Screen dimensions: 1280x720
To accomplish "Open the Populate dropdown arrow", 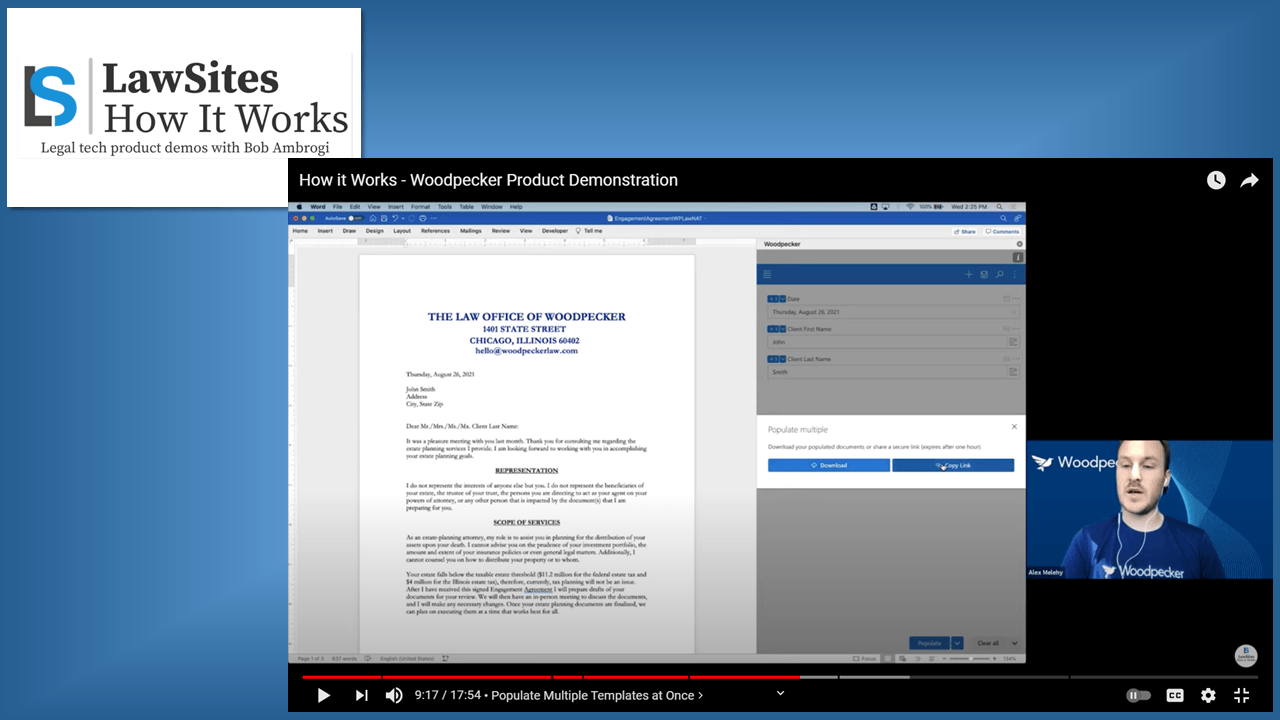I will click(957, 643).
